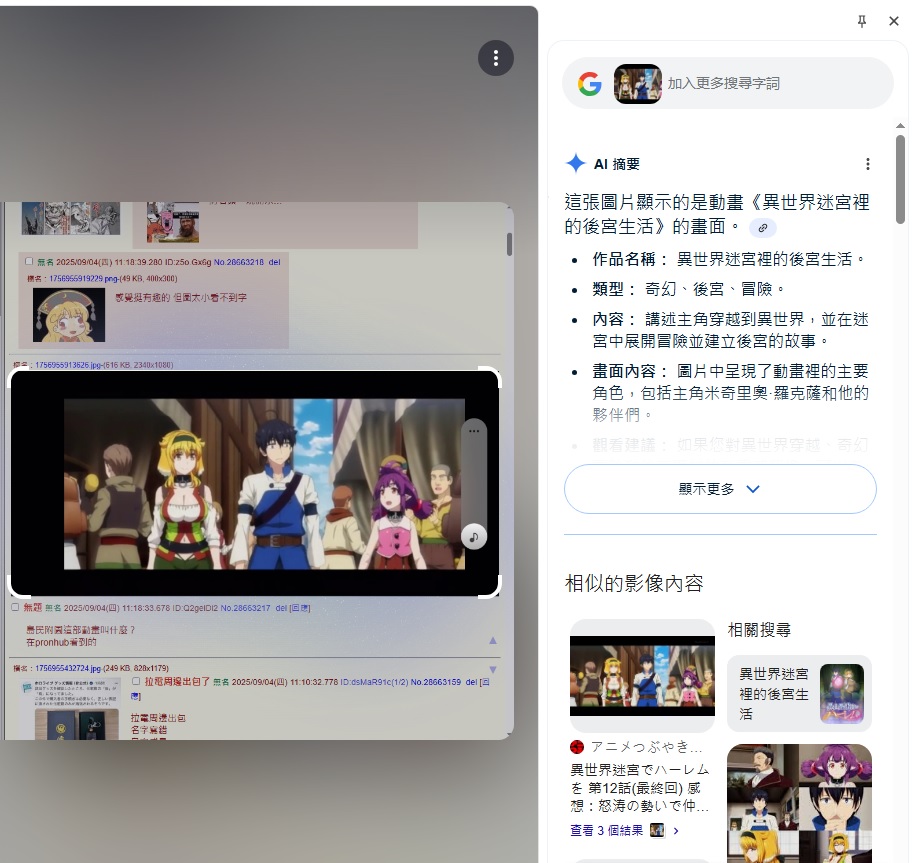Open post number No.28663217 link
The height and width of the screenshot is (863, 913).
[245, 608]
